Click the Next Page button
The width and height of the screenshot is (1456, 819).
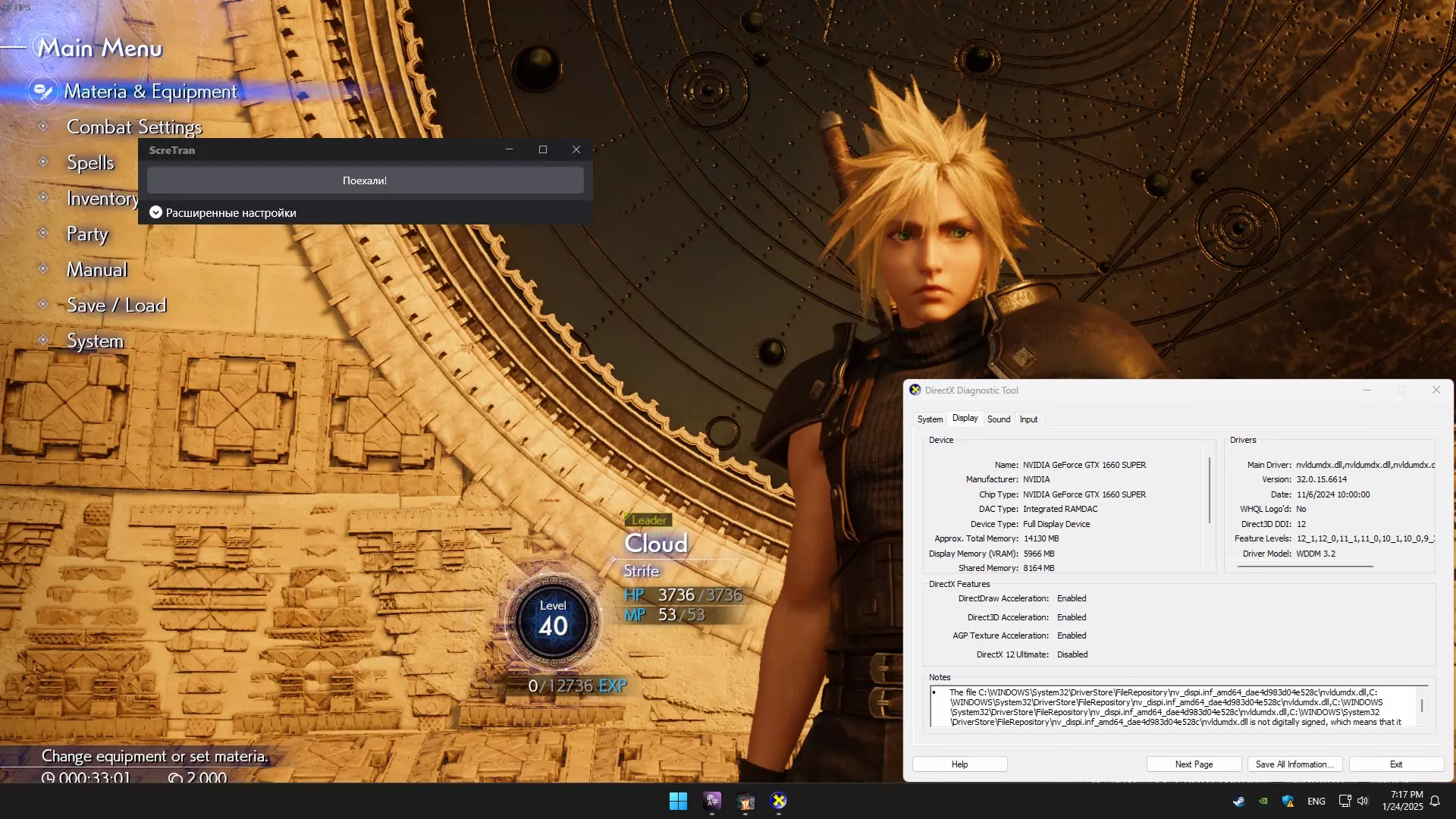[1194, 764]
